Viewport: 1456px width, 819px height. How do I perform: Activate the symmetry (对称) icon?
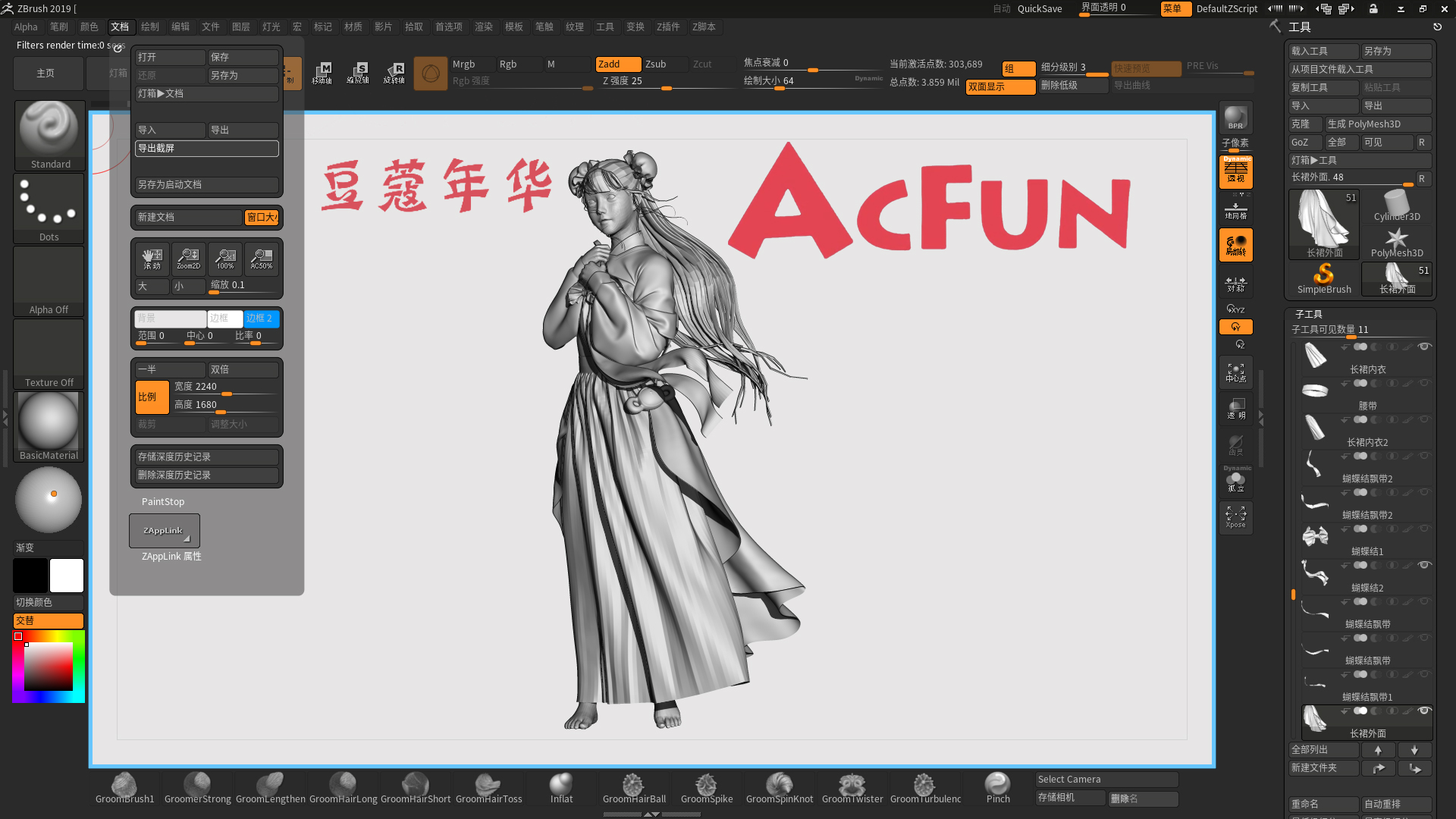coord(1235,282)
